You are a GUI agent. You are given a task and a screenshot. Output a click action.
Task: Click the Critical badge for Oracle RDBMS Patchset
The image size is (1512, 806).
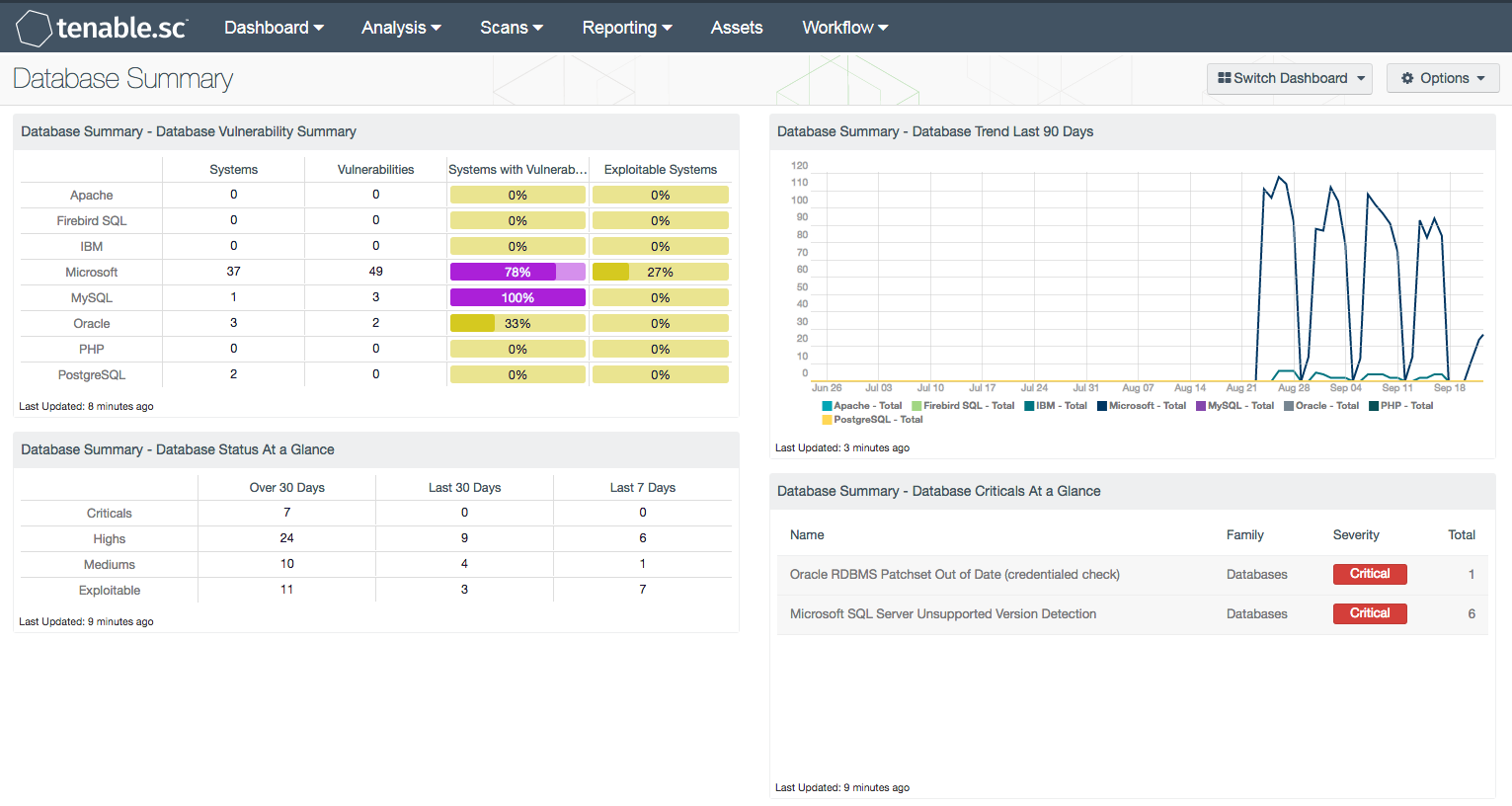click(x=1370, y=574)
